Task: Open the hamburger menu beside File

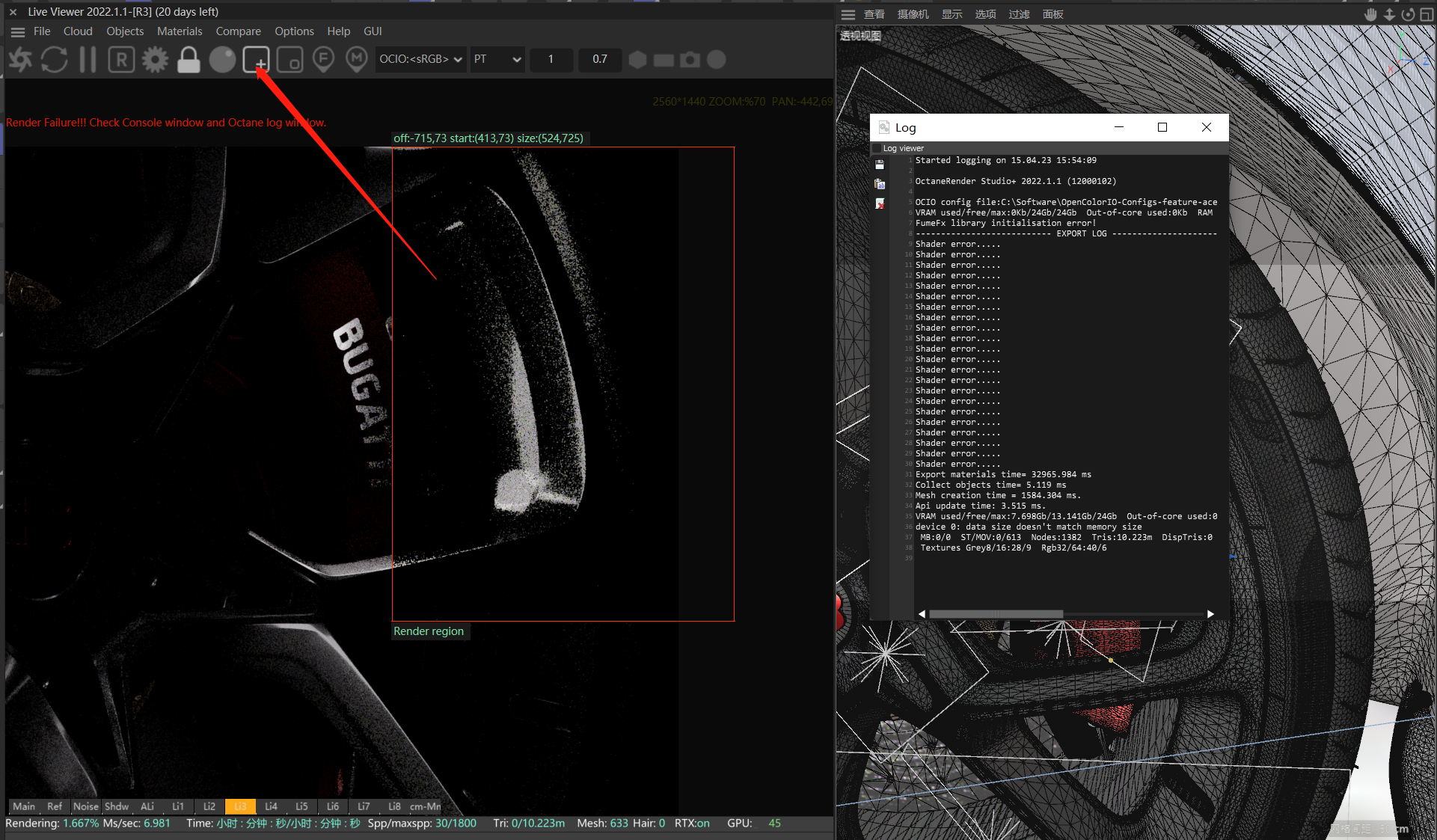Action: coord(18,31)
